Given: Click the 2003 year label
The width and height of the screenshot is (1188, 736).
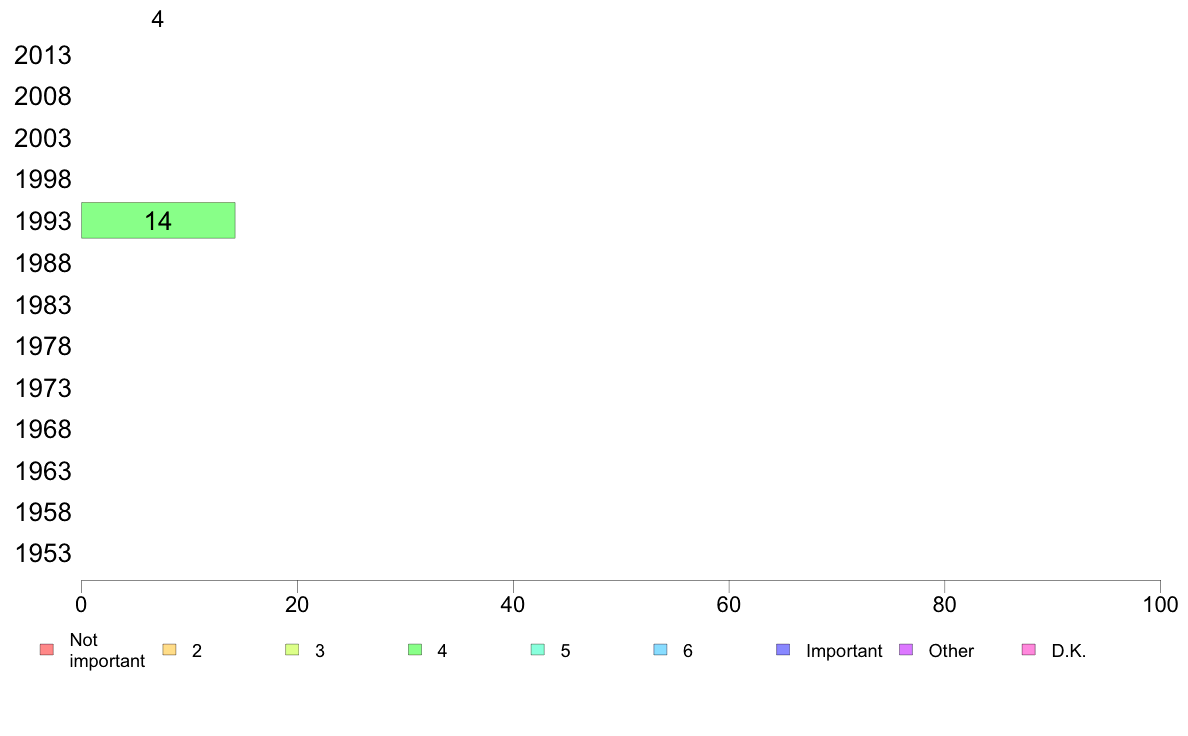Looking at the screenshot, I should click(x=42, y=138).
